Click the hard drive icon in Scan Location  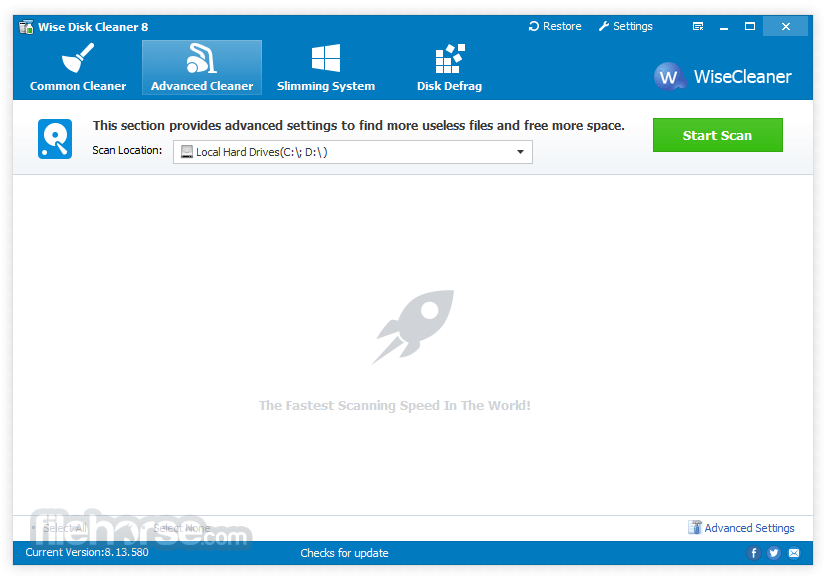tap(187, 152)
